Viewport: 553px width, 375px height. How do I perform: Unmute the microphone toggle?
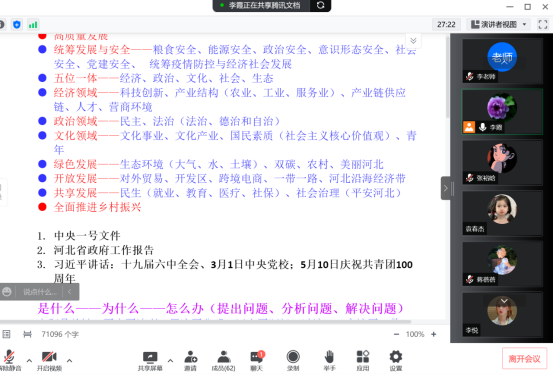9,357
